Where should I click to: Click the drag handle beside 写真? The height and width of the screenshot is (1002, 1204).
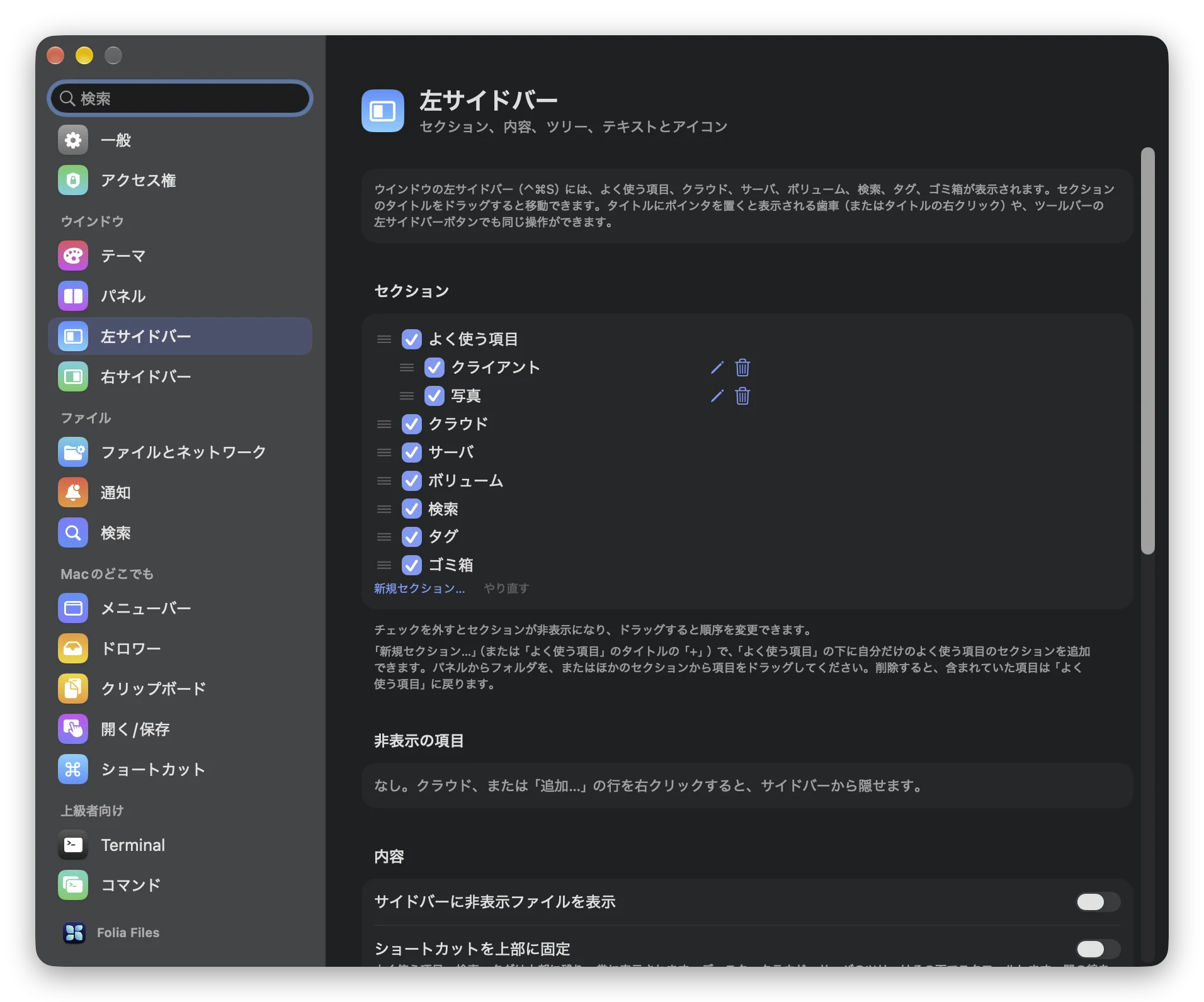point(407,396)
